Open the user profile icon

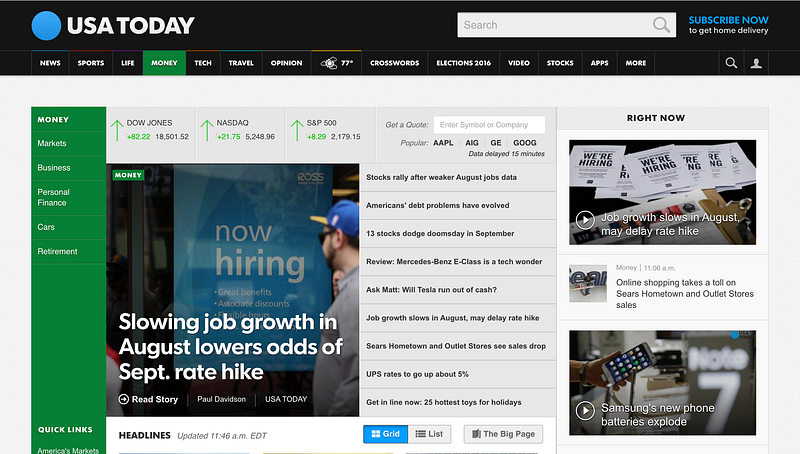(756, 63)
